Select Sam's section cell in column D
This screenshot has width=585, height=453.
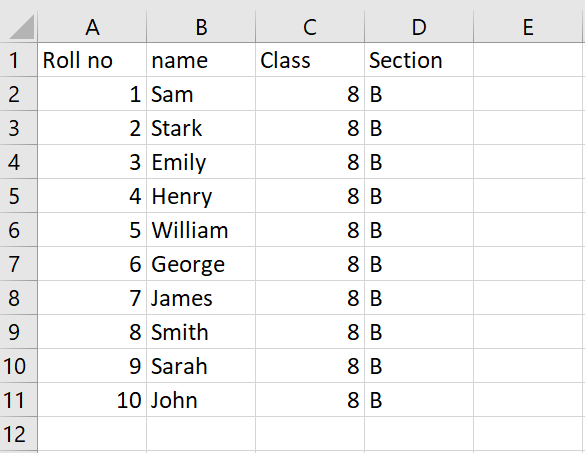(419, 94)
